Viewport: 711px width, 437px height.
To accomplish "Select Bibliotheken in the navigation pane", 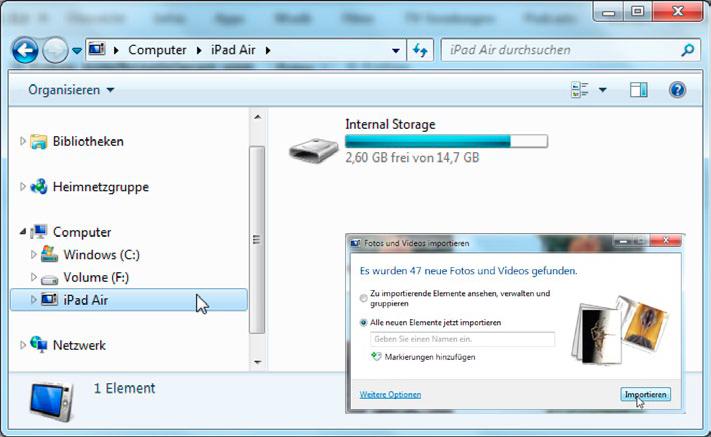I will (x=88, y=141).
